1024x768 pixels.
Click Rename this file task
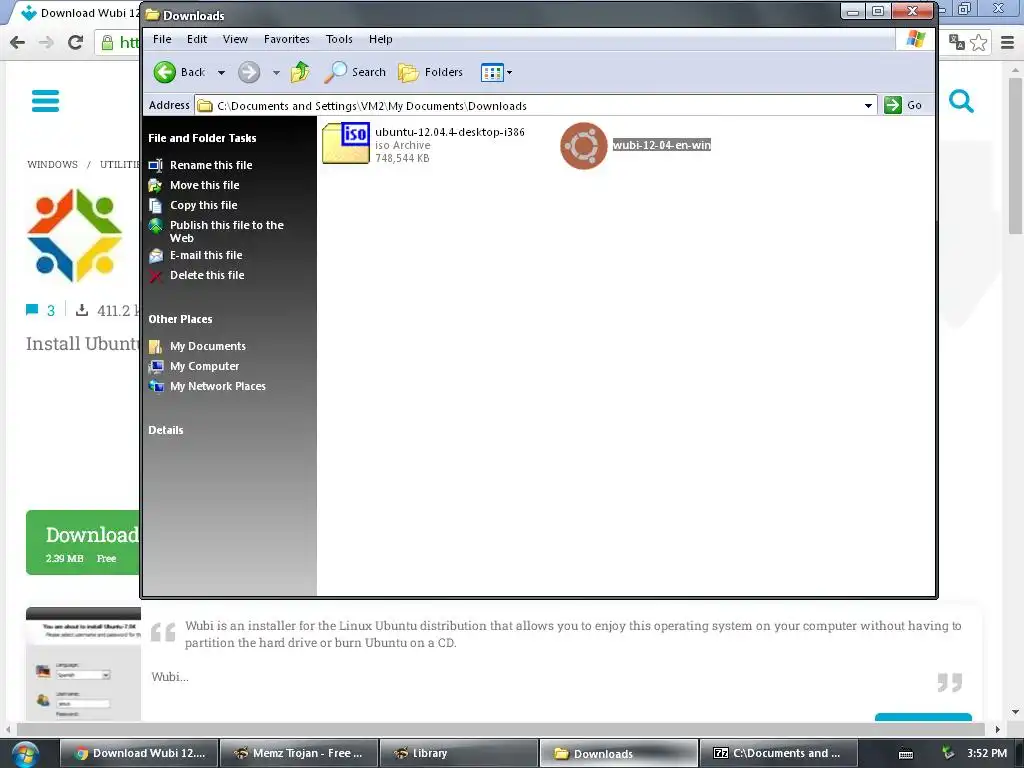pos(211,165)
